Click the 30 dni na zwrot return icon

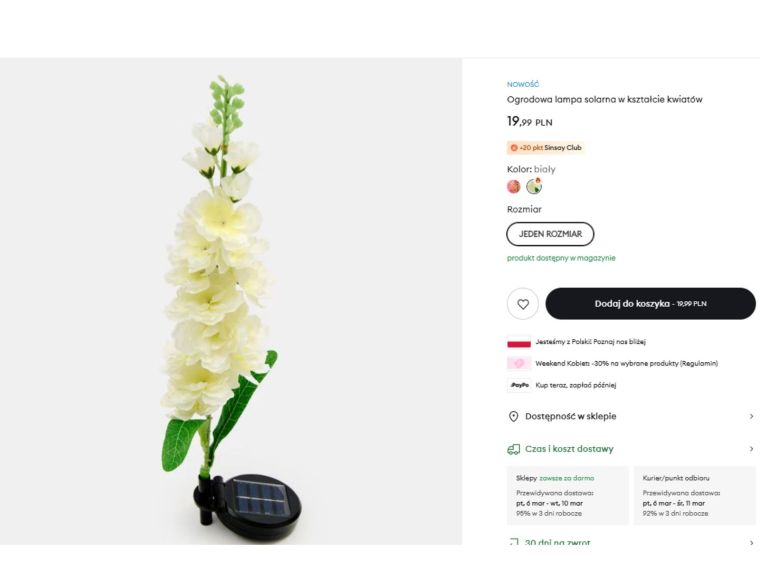tap(513, 543)
